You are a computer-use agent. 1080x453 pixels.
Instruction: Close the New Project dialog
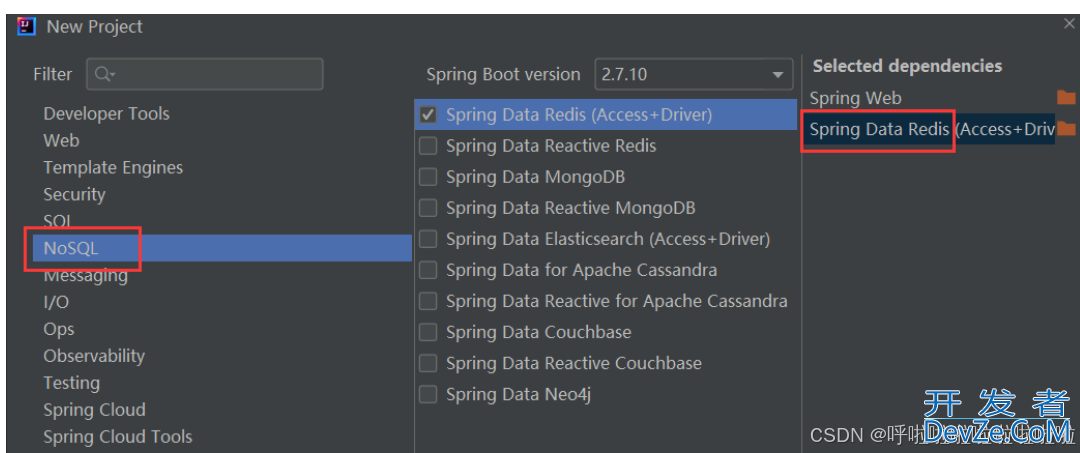1069,24
